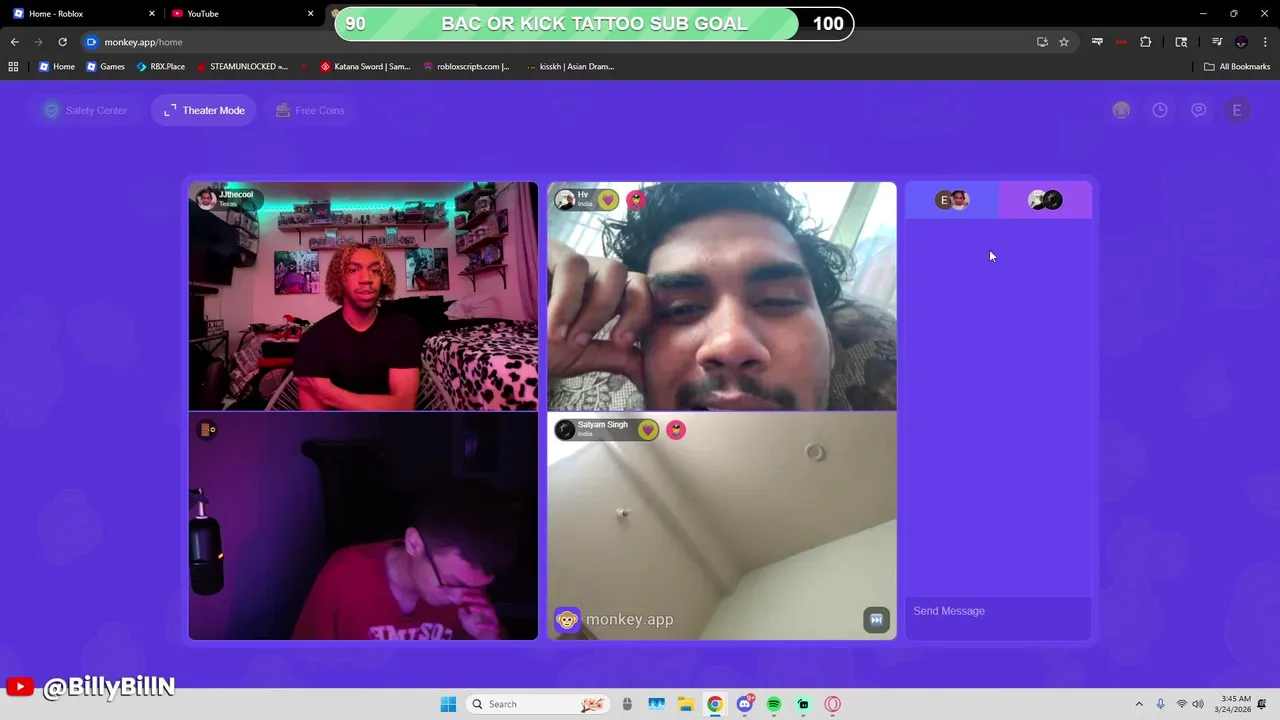Click the taskbar Search box
Image resolution: width=1280 pixels, height=720 pixels.
tap(538, 704)
